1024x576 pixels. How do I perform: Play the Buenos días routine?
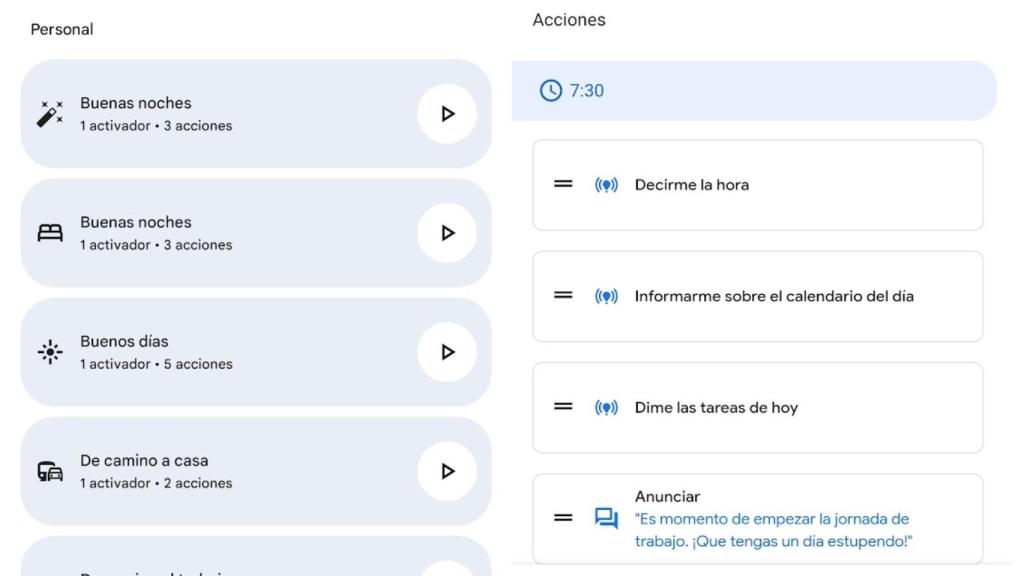tap(447, 352)
